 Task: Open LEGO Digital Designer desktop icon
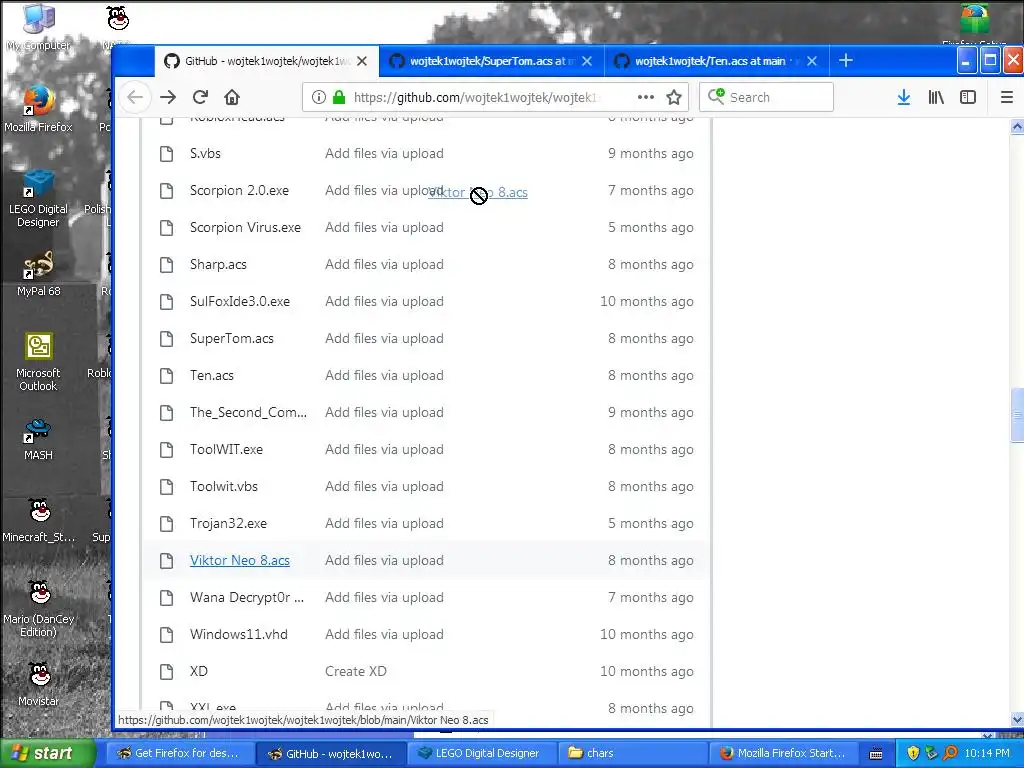[38, 199]
